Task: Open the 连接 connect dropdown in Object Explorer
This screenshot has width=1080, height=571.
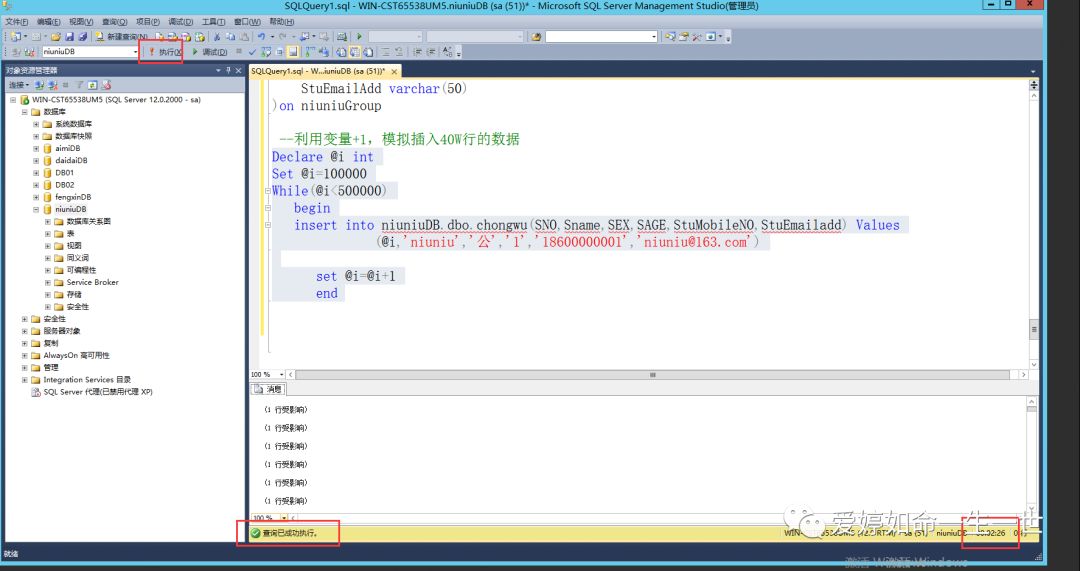Action: 18,85
